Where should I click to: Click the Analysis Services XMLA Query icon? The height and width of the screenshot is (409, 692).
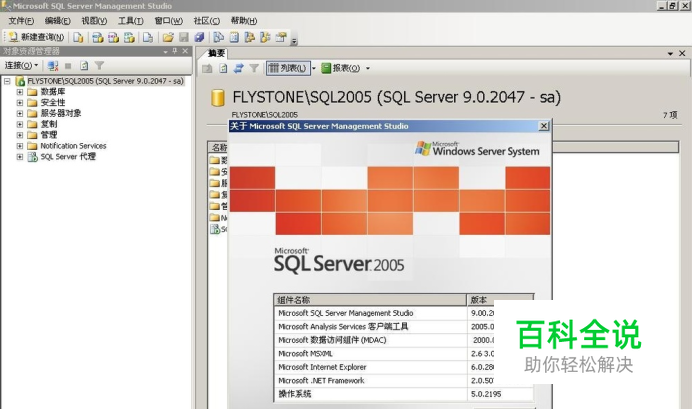[x=129, y=38]
